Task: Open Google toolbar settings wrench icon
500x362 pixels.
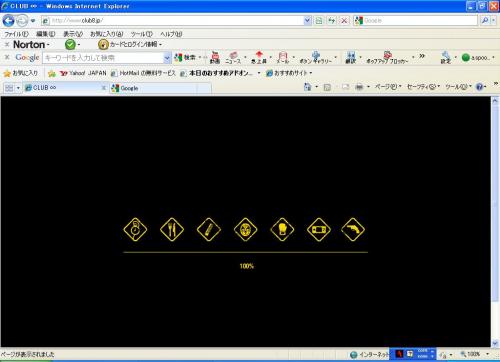Action: tap(446, 57)
